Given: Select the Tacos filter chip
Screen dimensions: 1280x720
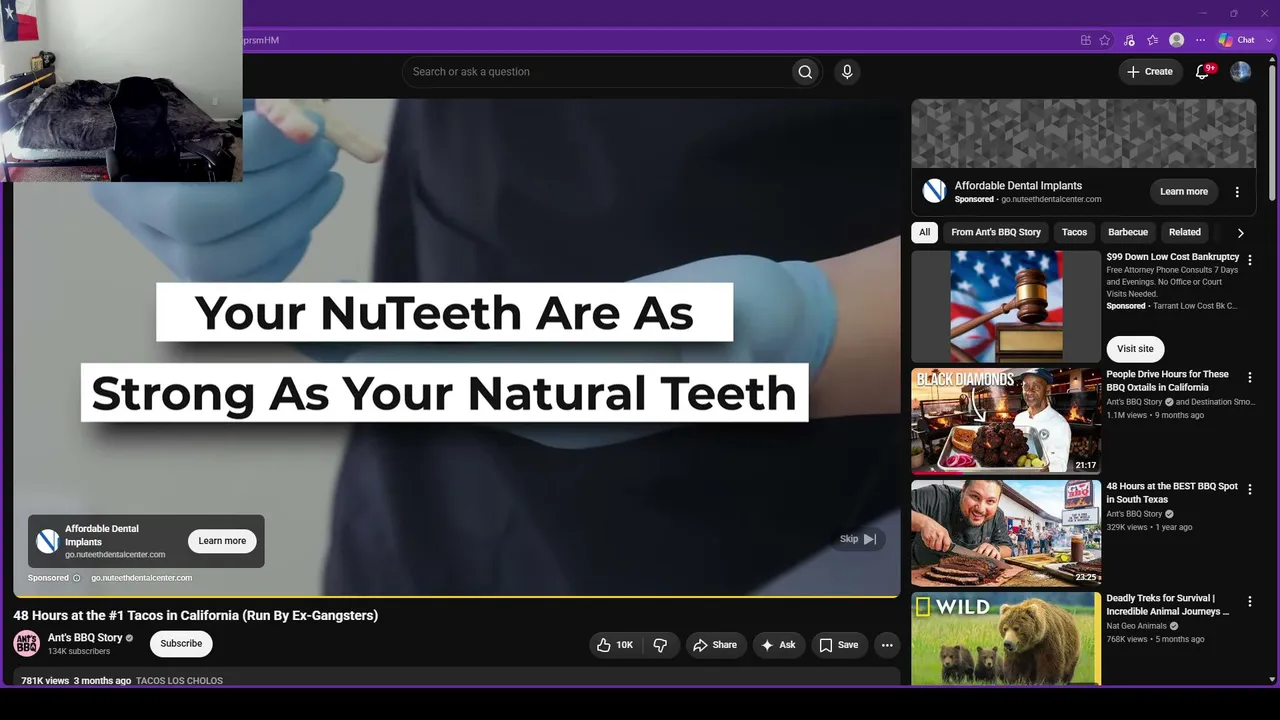Looking at the screenshot, I should [1074, 232].
